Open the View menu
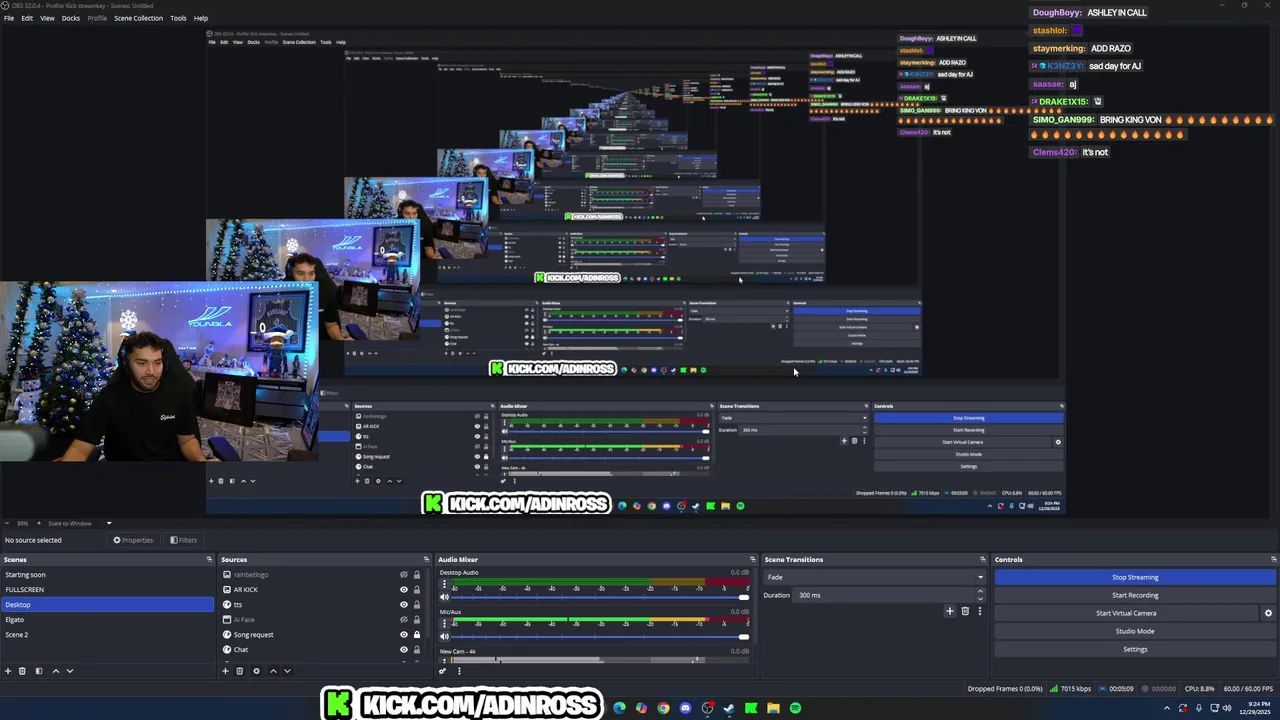This screenshot has height=720, width=1280. pos(47,18)
